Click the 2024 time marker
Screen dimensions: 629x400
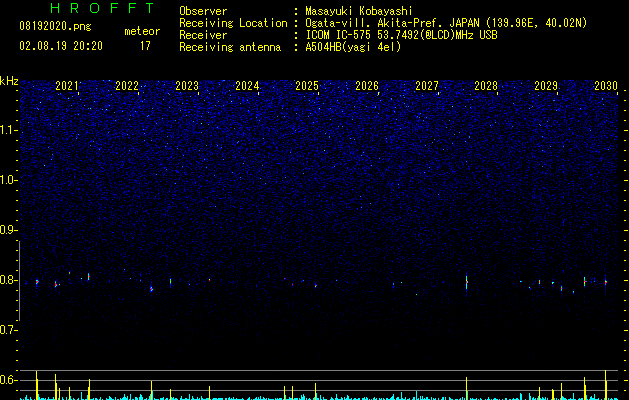click(247, 86)
